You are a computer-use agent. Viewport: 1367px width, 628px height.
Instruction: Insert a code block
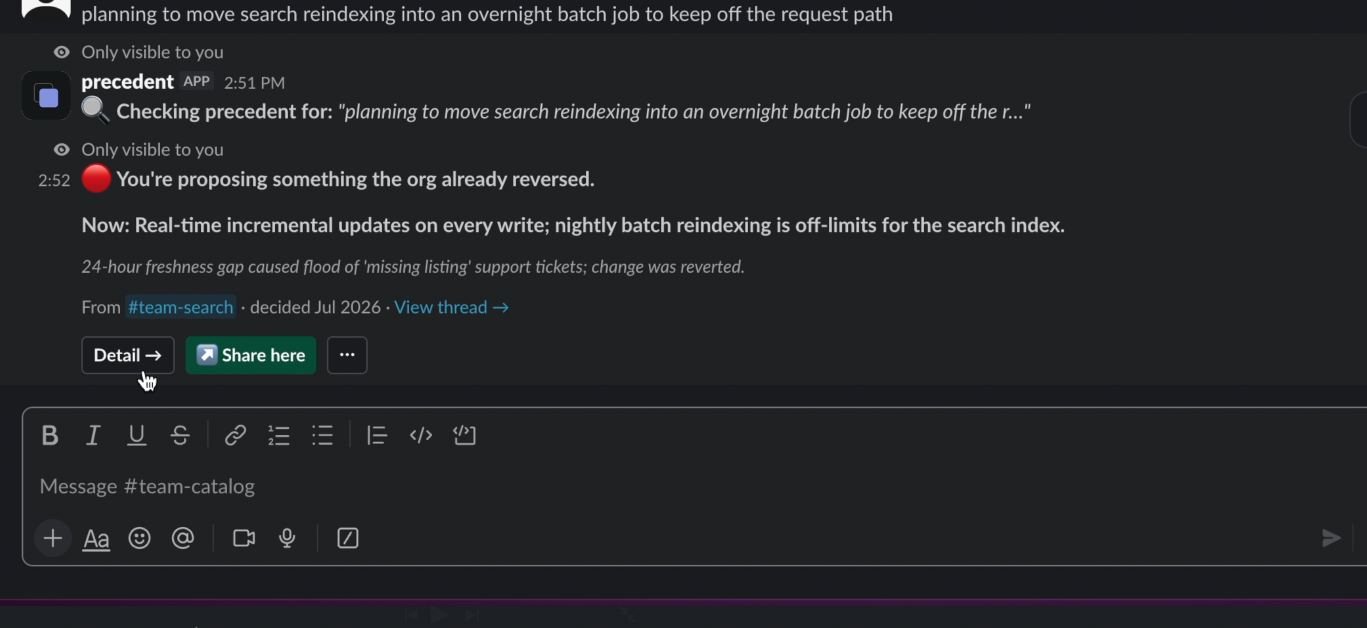coord(464,435)
